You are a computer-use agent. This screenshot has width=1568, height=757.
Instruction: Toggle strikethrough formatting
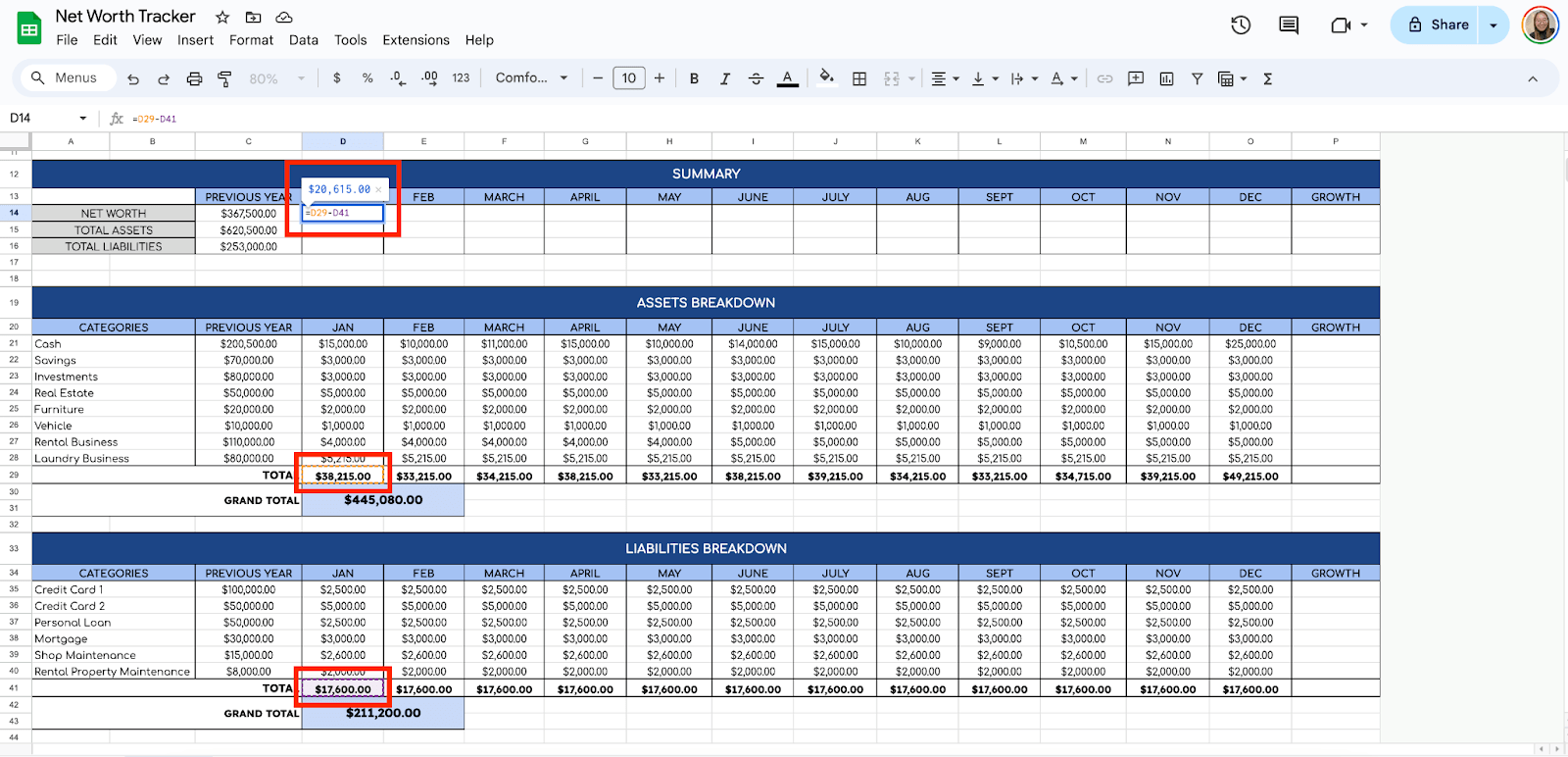click(x=756, y=78)
